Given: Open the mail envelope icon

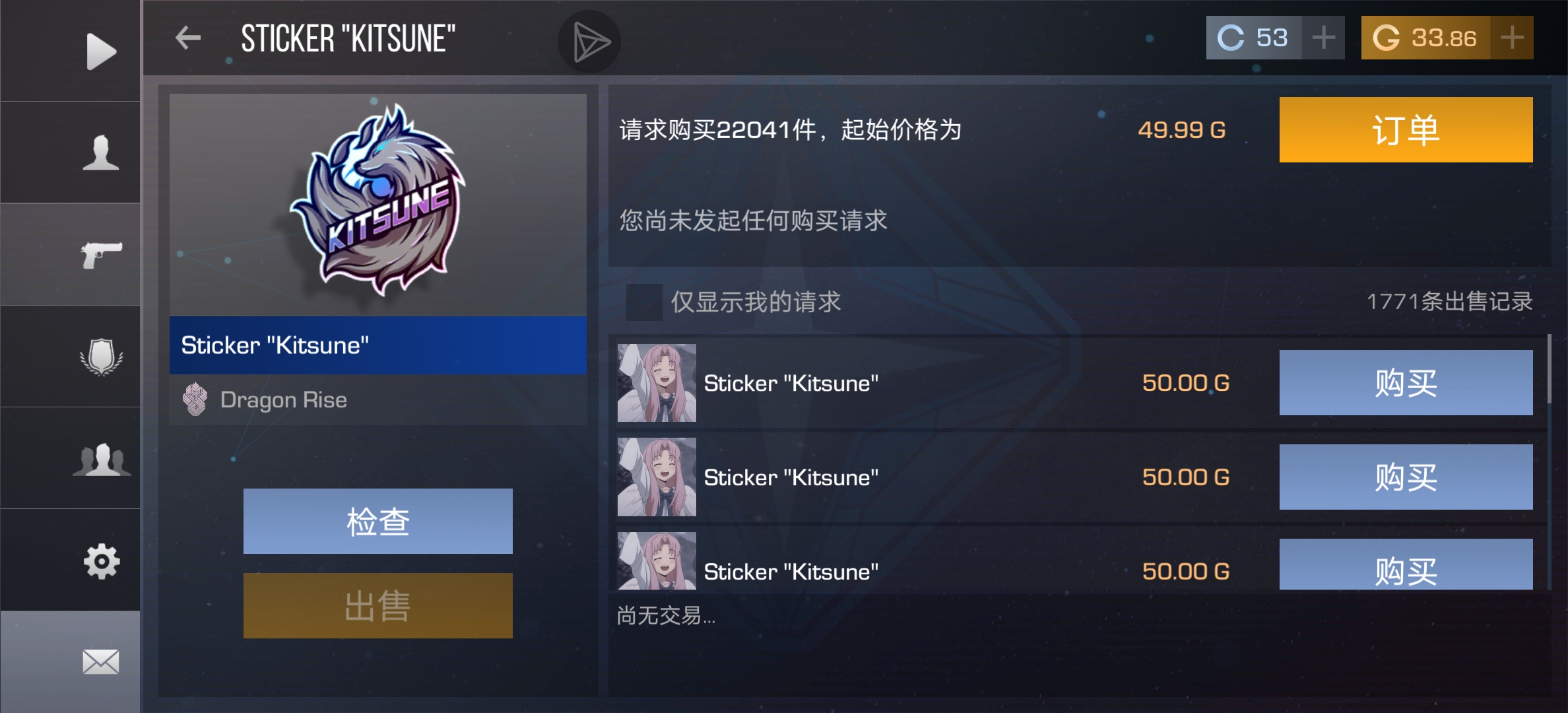Looking at the screenshot, I should (x=101, y=662).
